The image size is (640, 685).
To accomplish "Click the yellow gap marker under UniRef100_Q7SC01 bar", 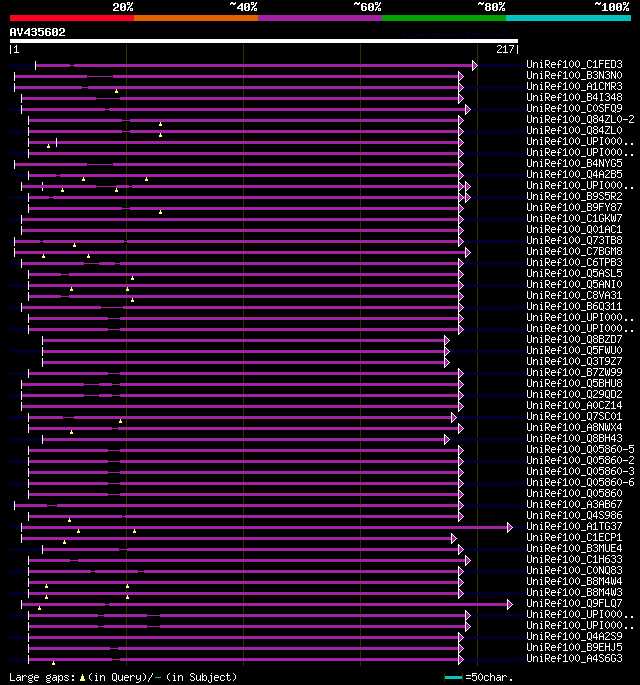I will pyautogui.click(x=121, y=421).
